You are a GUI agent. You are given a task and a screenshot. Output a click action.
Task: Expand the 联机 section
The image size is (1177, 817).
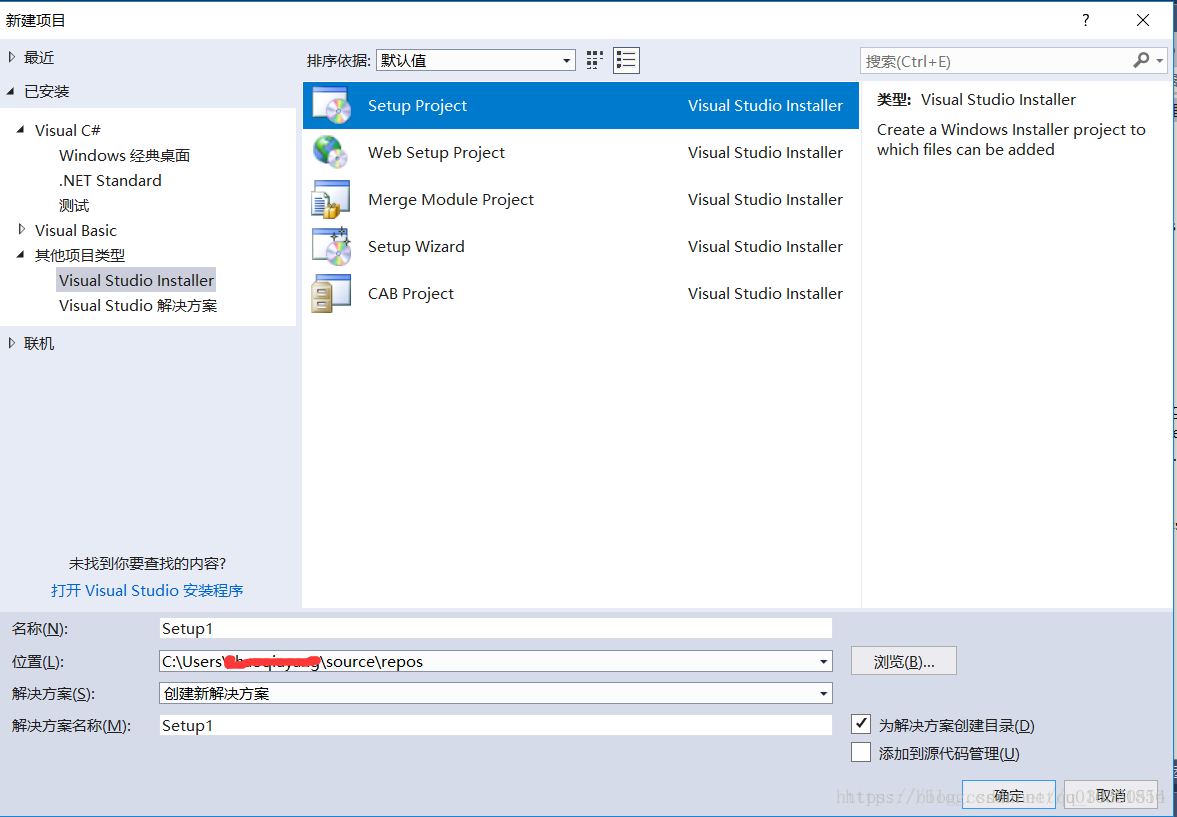pos(11,343)
